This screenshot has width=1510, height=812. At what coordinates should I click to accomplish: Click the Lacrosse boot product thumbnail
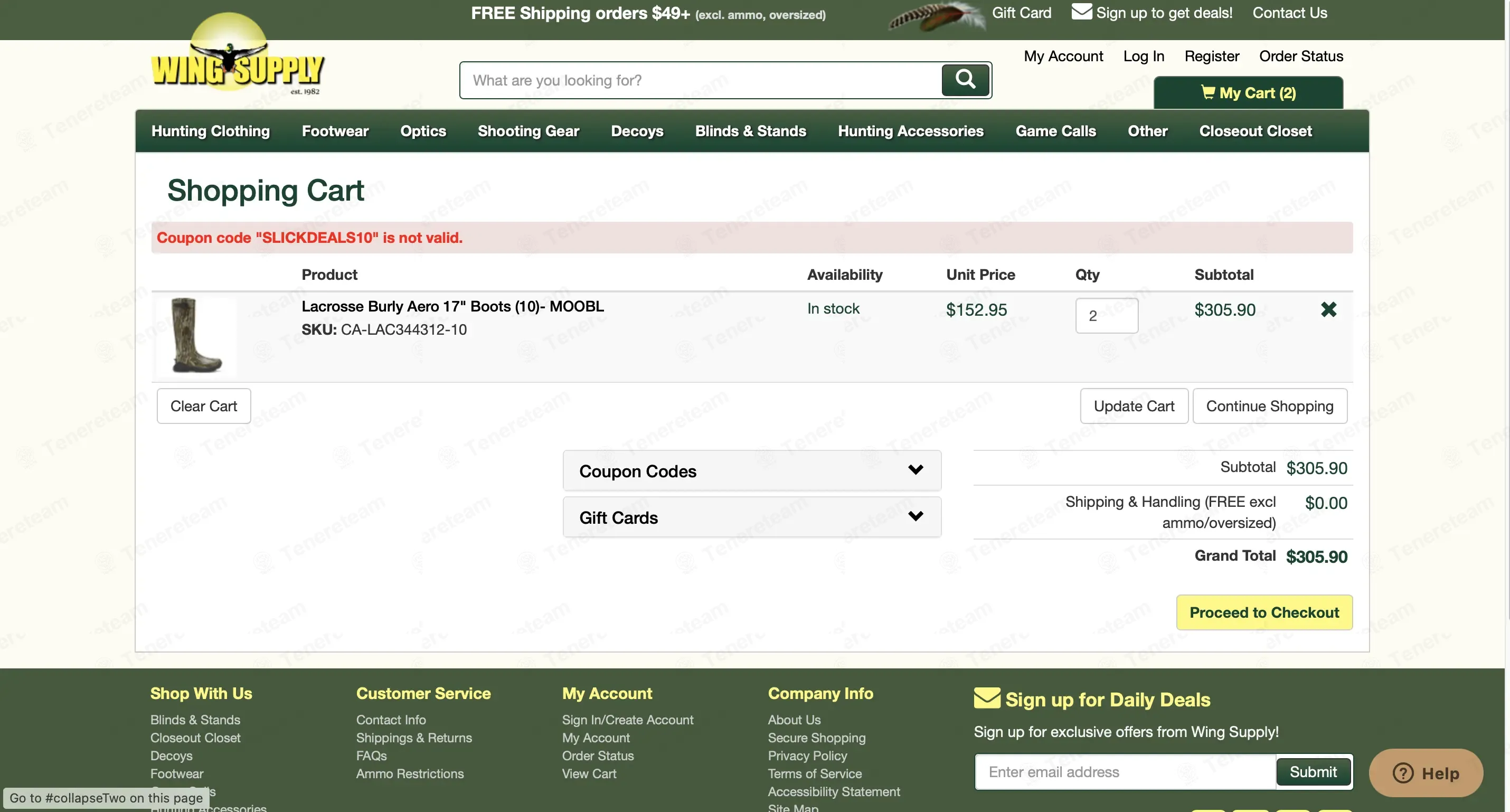coord(196,336)
